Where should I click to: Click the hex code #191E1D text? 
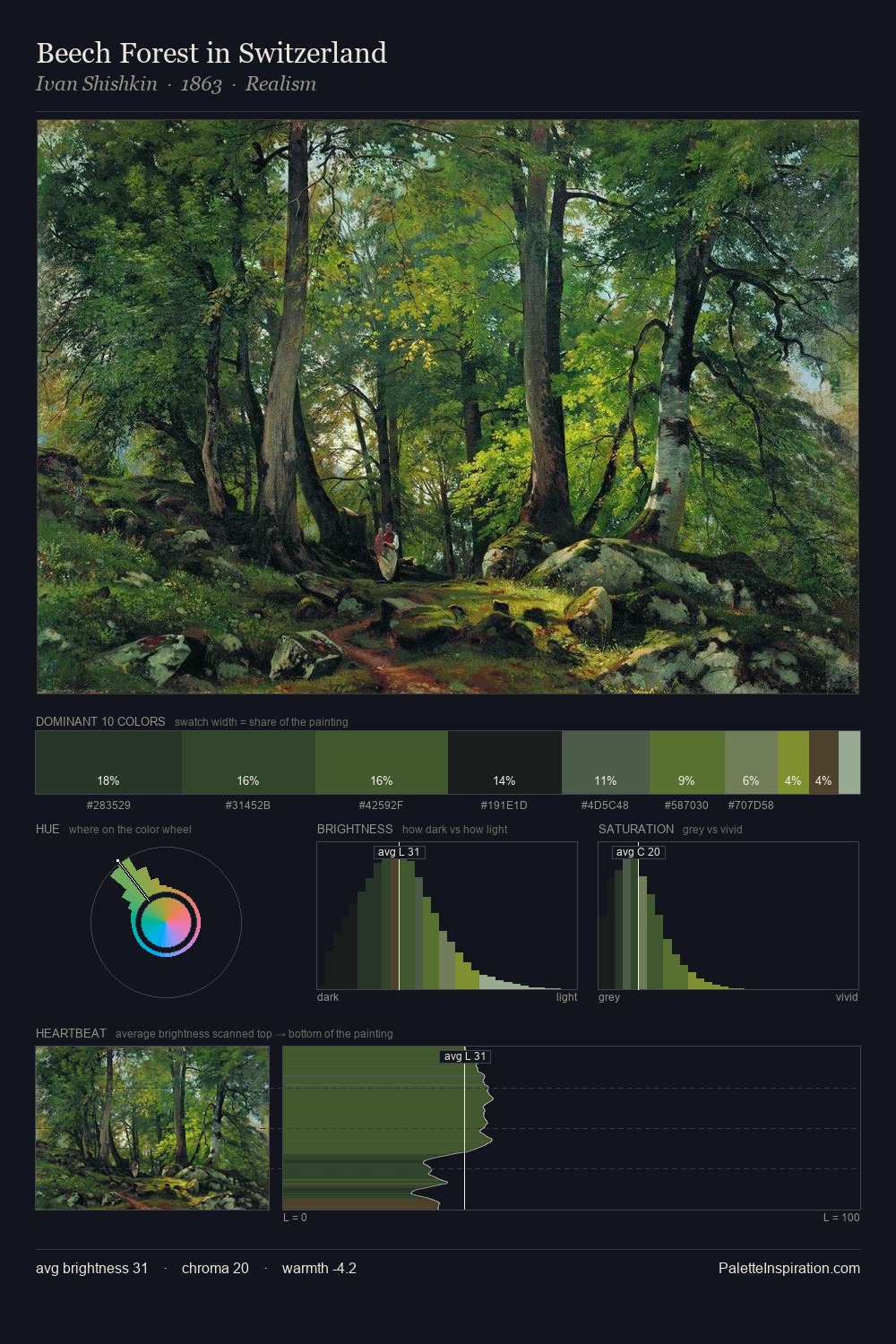(504, 806)
